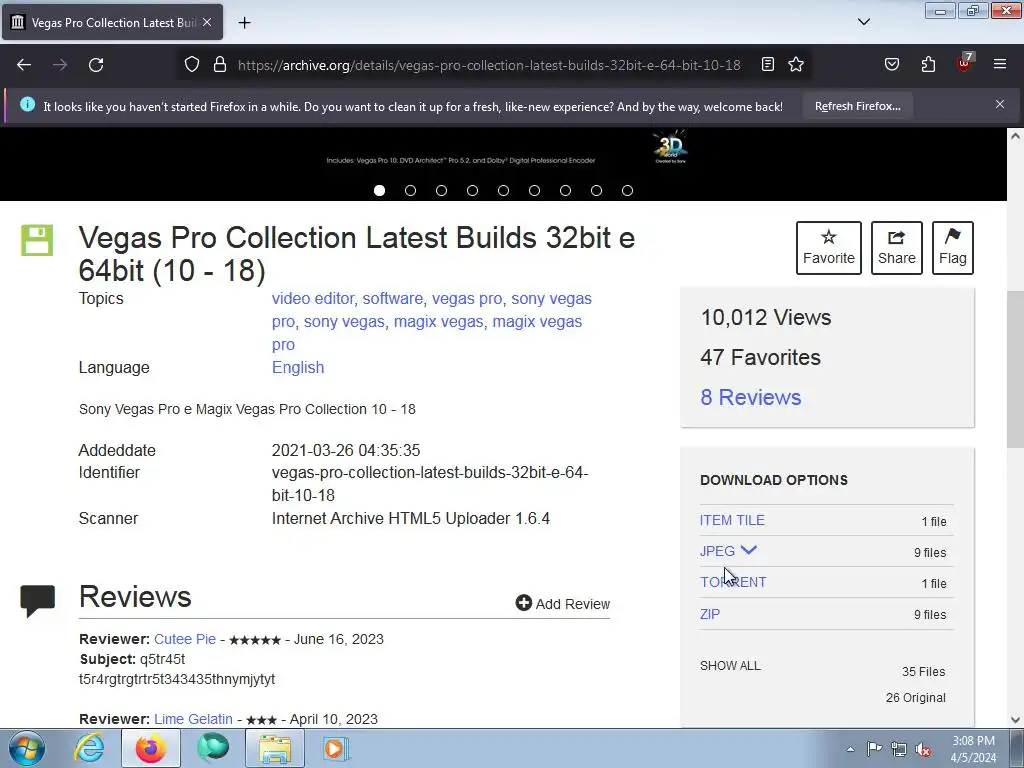Select the eighth carousel dot
Viewport: 1024px width, 768px height.
point(596,191)
